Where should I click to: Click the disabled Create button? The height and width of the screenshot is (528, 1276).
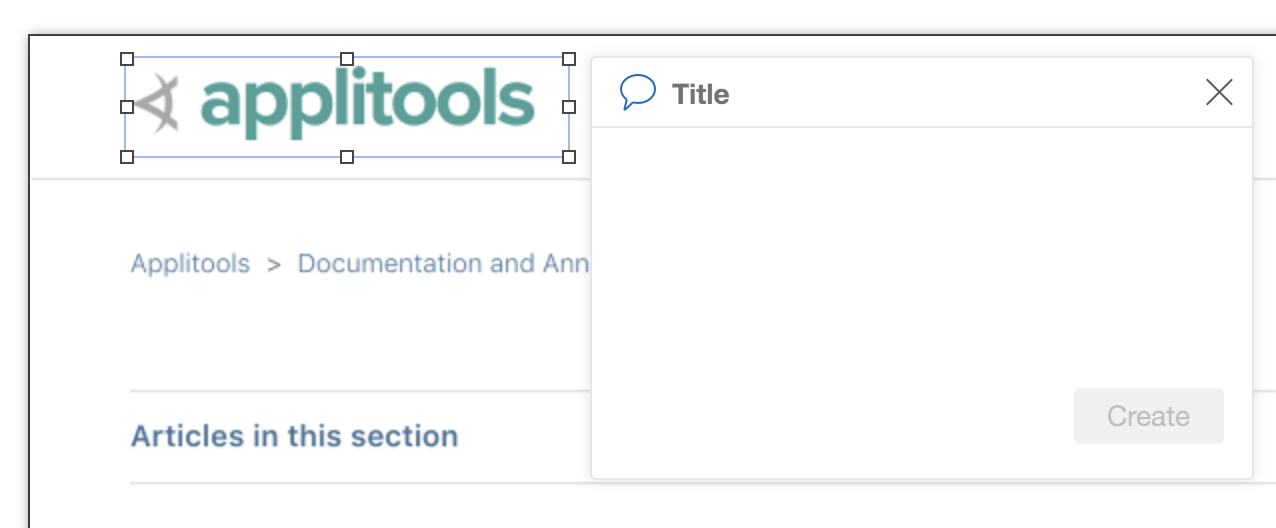pos(1148,416)
